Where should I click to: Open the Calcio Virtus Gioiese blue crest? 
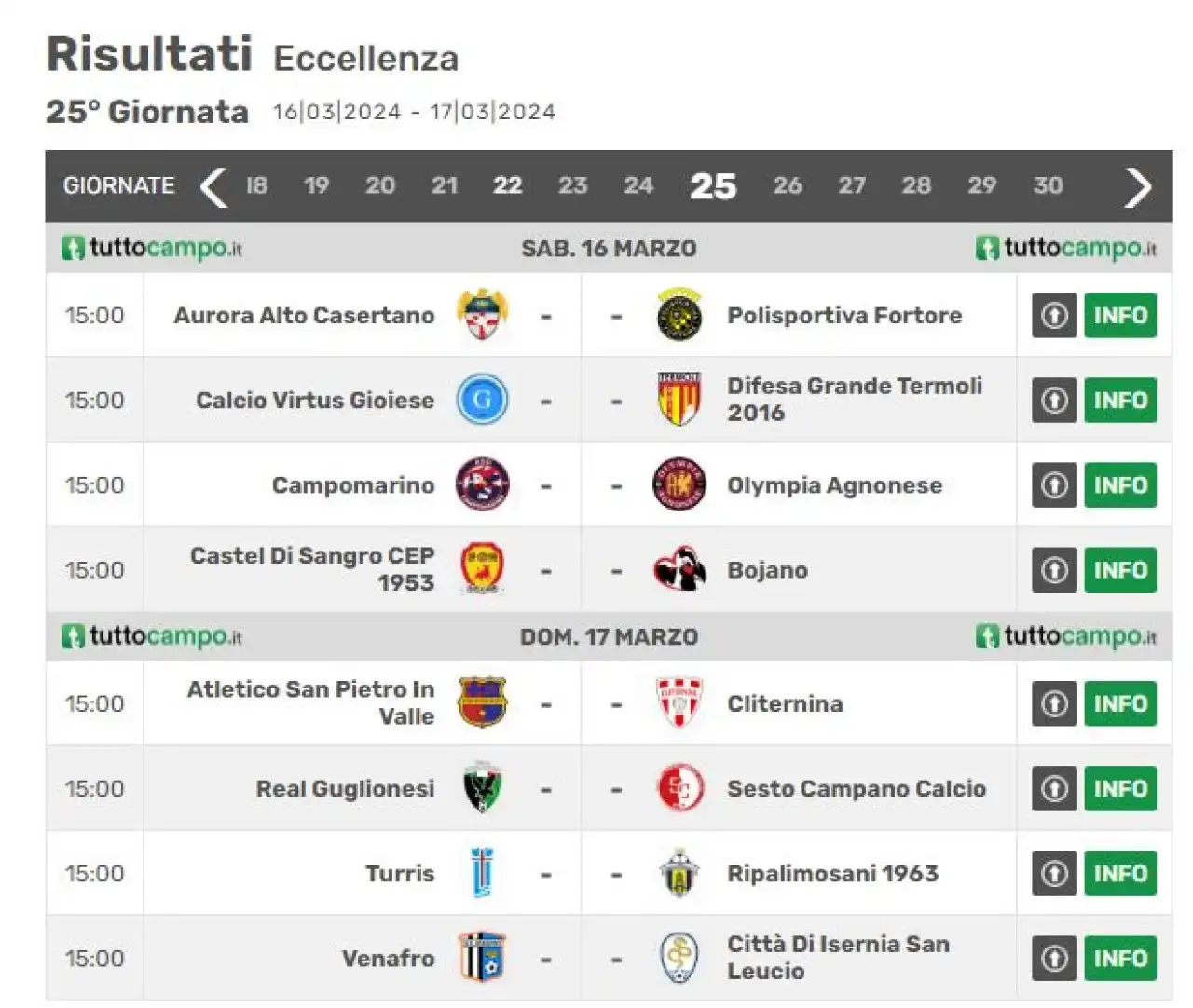coord(482,400)
